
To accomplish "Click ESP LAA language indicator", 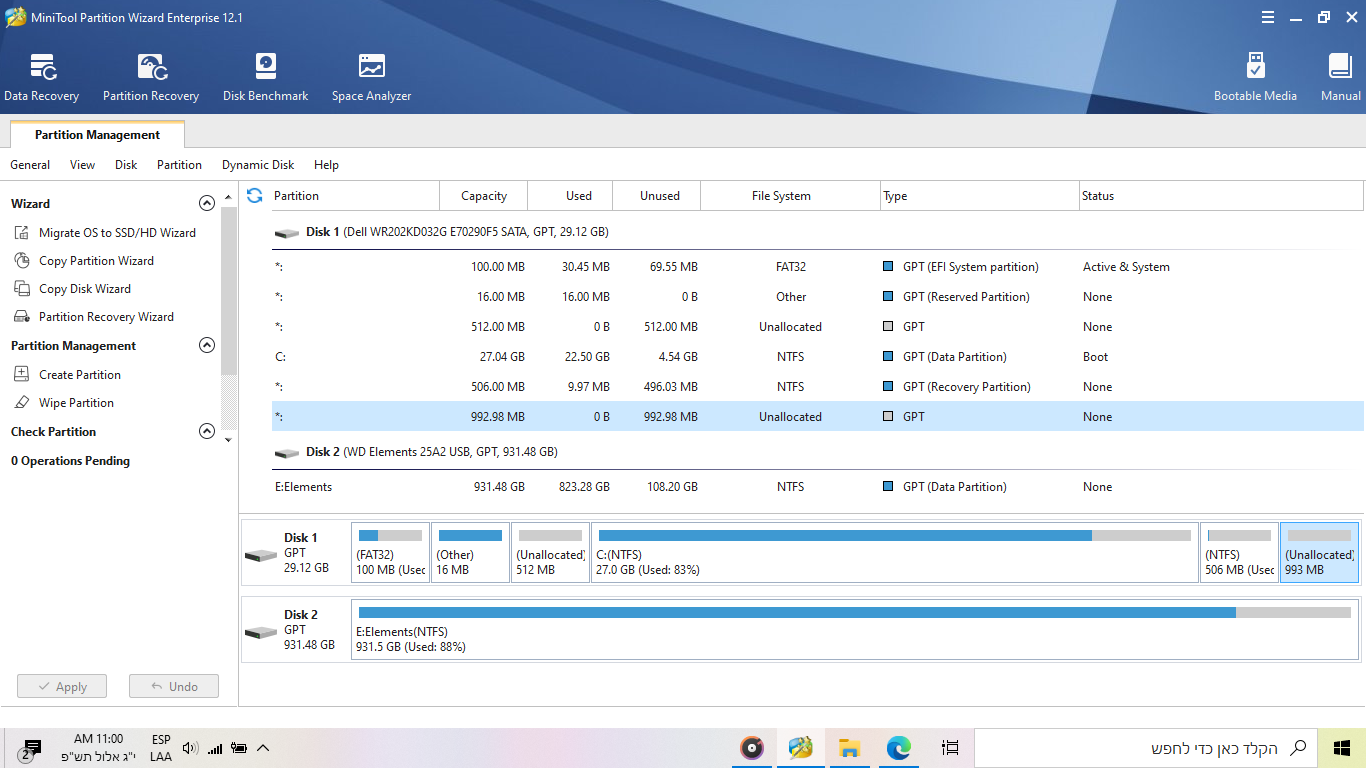I will coord(161,748).
